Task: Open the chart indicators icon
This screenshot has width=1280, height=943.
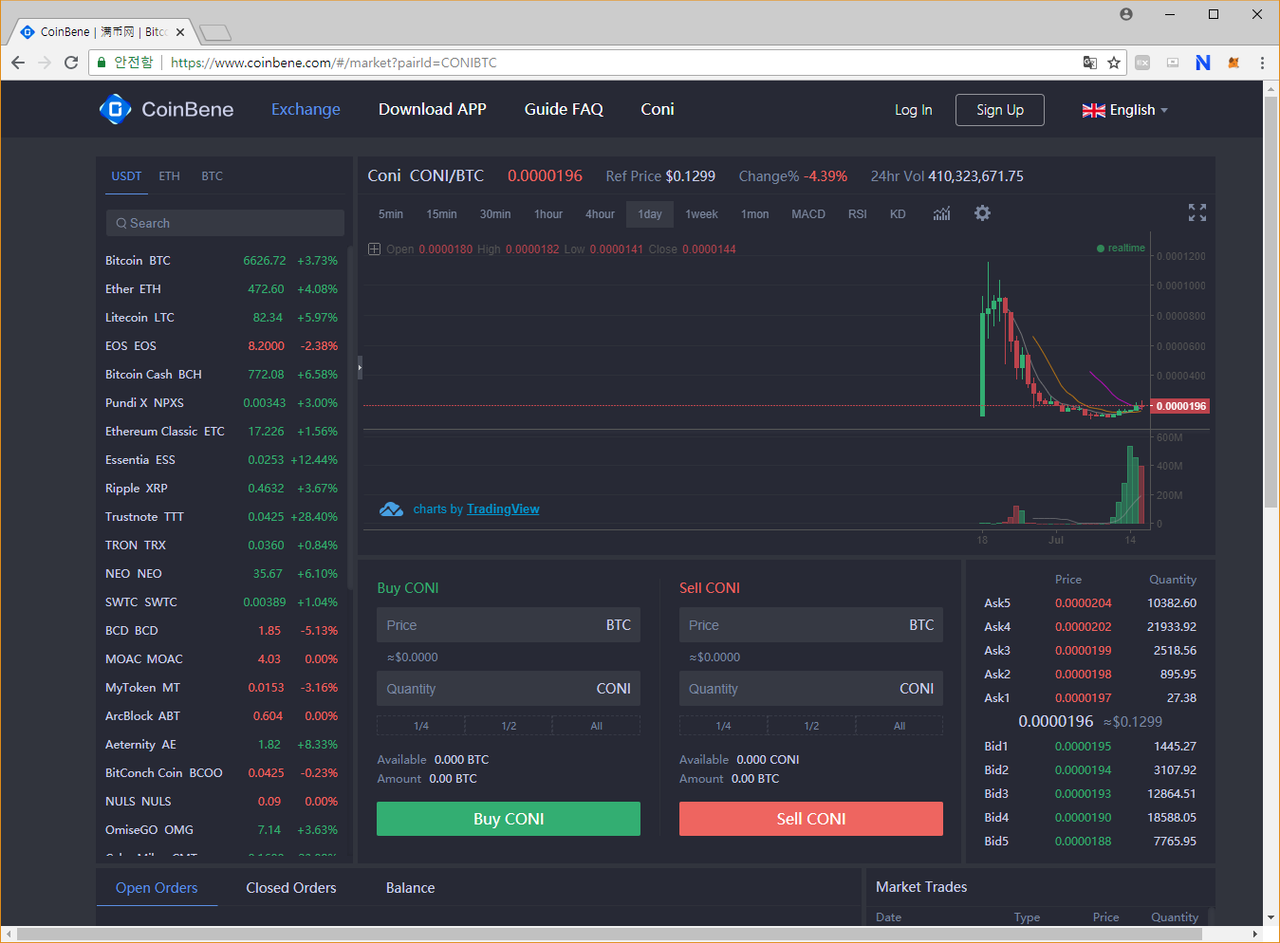Action: click(942, 213)
